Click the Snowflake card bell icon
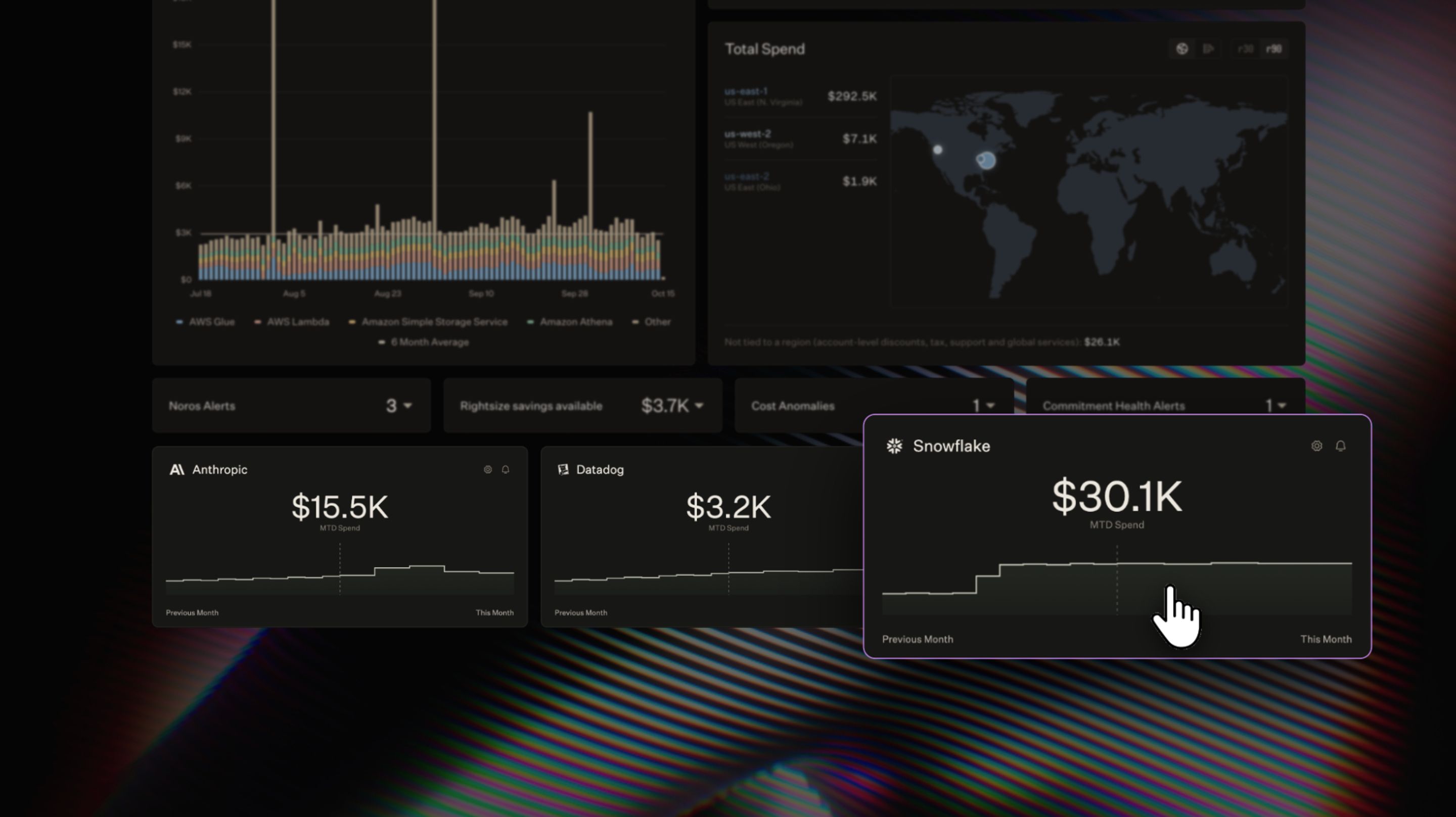Image resolution: width=1456 pixels, height=817 pixels. click(x=1340, y=446)
